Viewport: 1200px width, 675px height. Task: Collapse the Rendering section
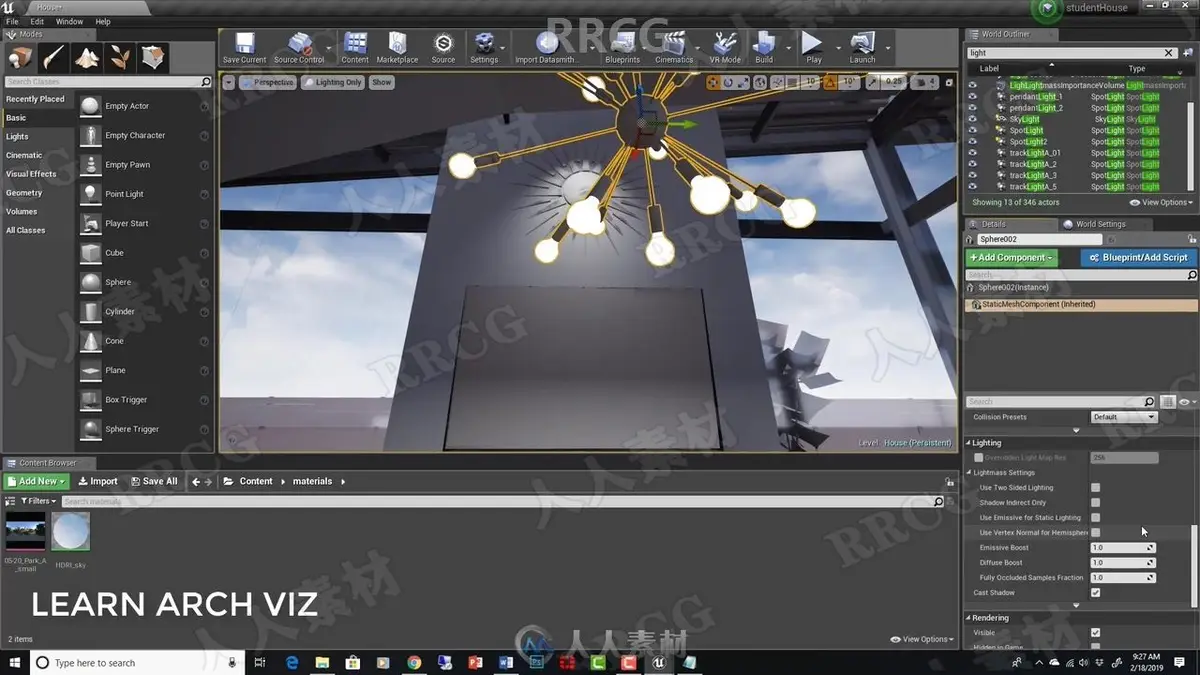coord(969,618)
